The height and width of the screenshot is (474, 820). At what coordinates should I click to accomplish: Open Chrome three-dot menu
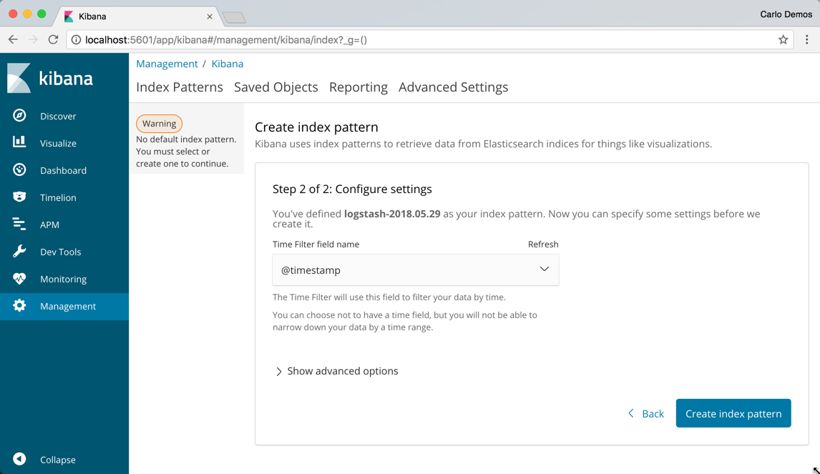pyautogui.click(x=806, y=40)
